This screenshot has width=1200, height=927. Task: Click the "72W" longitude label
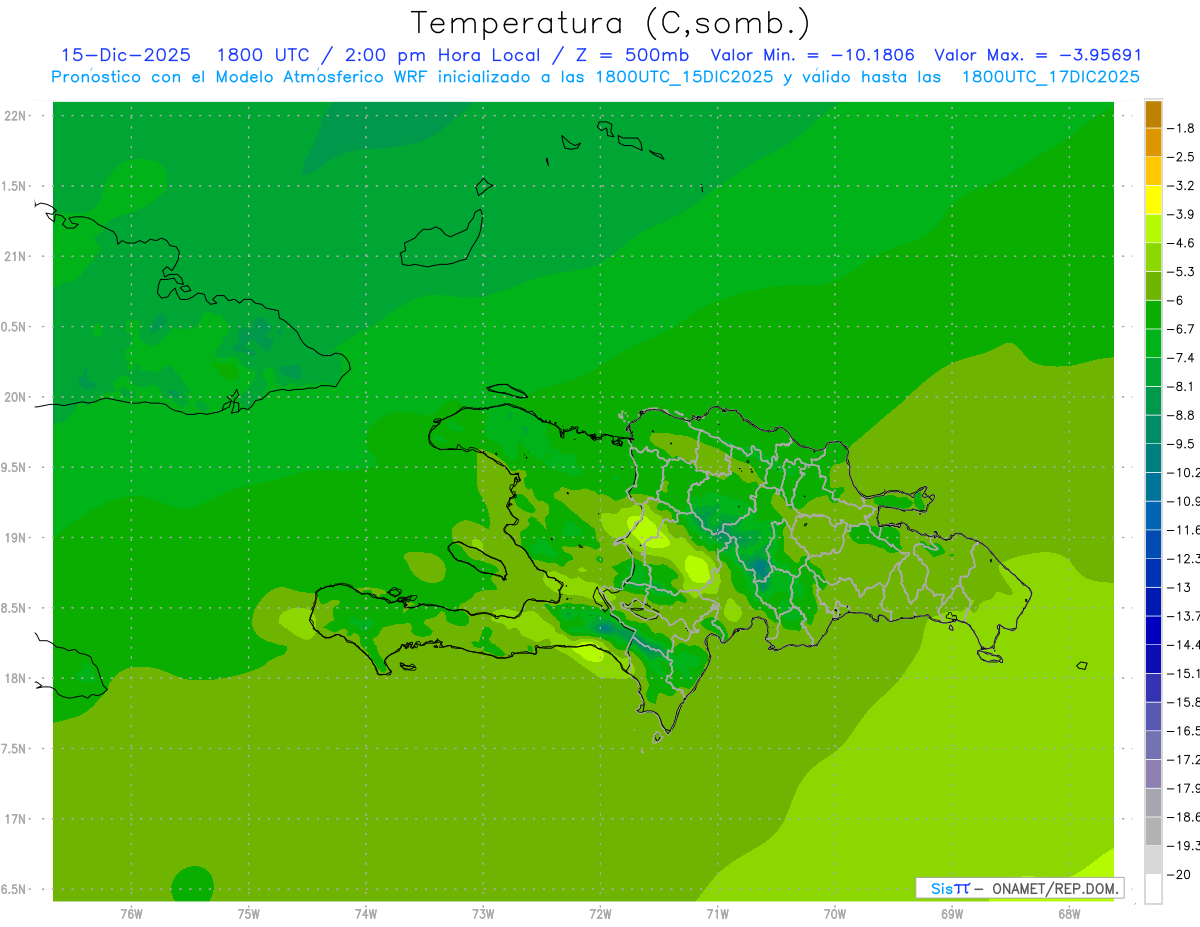click(x=600, y=913)
